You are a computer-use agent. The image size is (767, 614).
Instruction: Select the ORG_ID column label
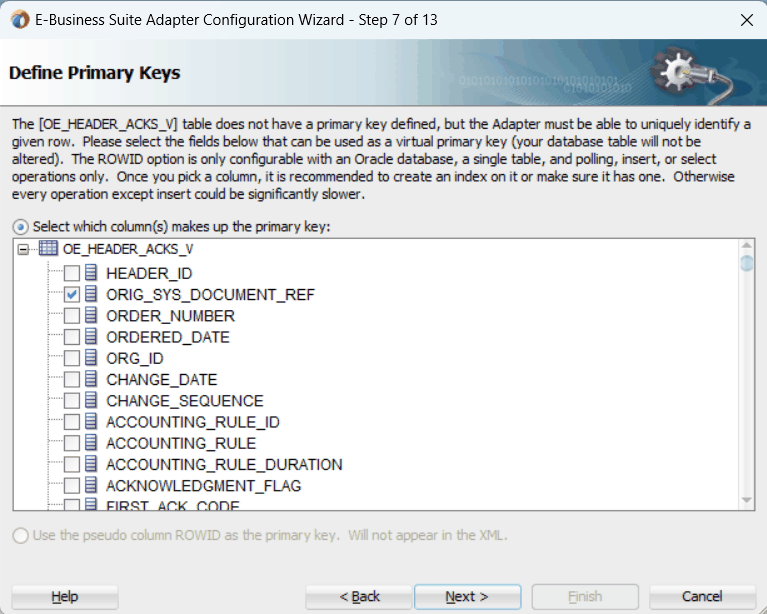pyautogui.click(x=135, y=358)
